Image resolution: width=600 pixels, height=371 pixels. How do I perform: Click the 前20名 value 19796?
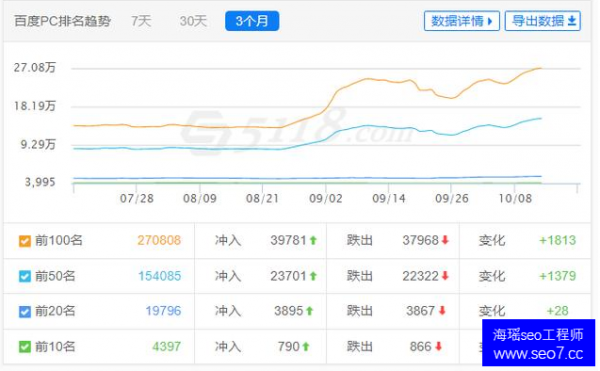click(163, 311)
